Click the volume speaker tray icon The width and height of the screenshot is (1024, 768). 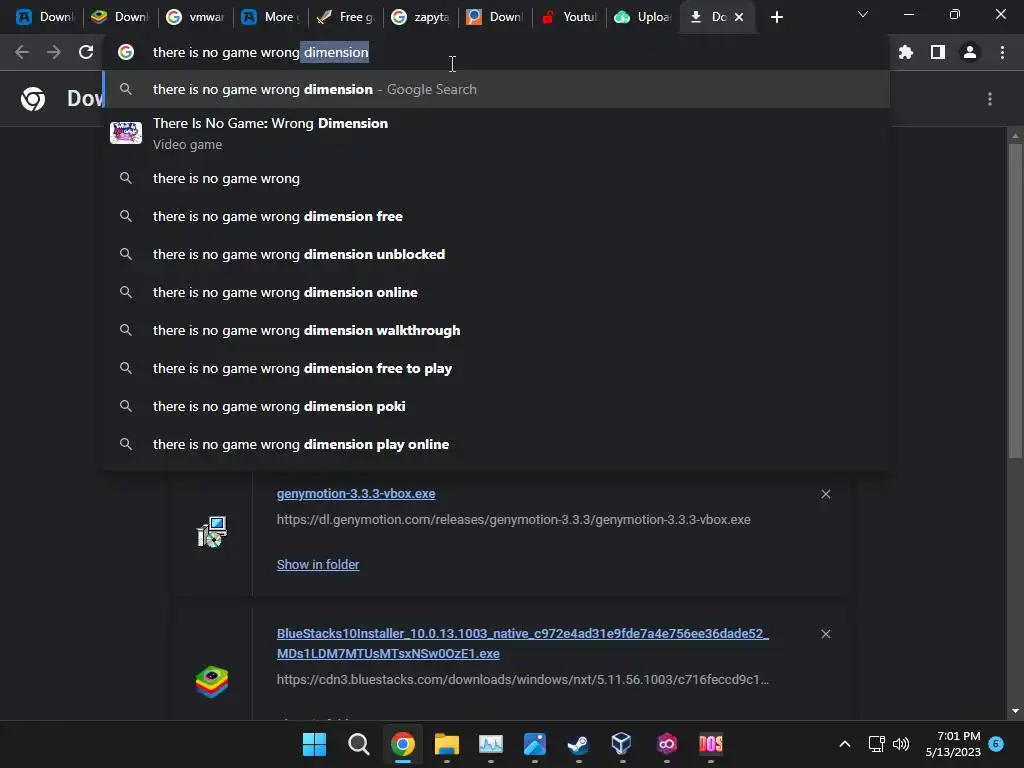click(901, 744)
